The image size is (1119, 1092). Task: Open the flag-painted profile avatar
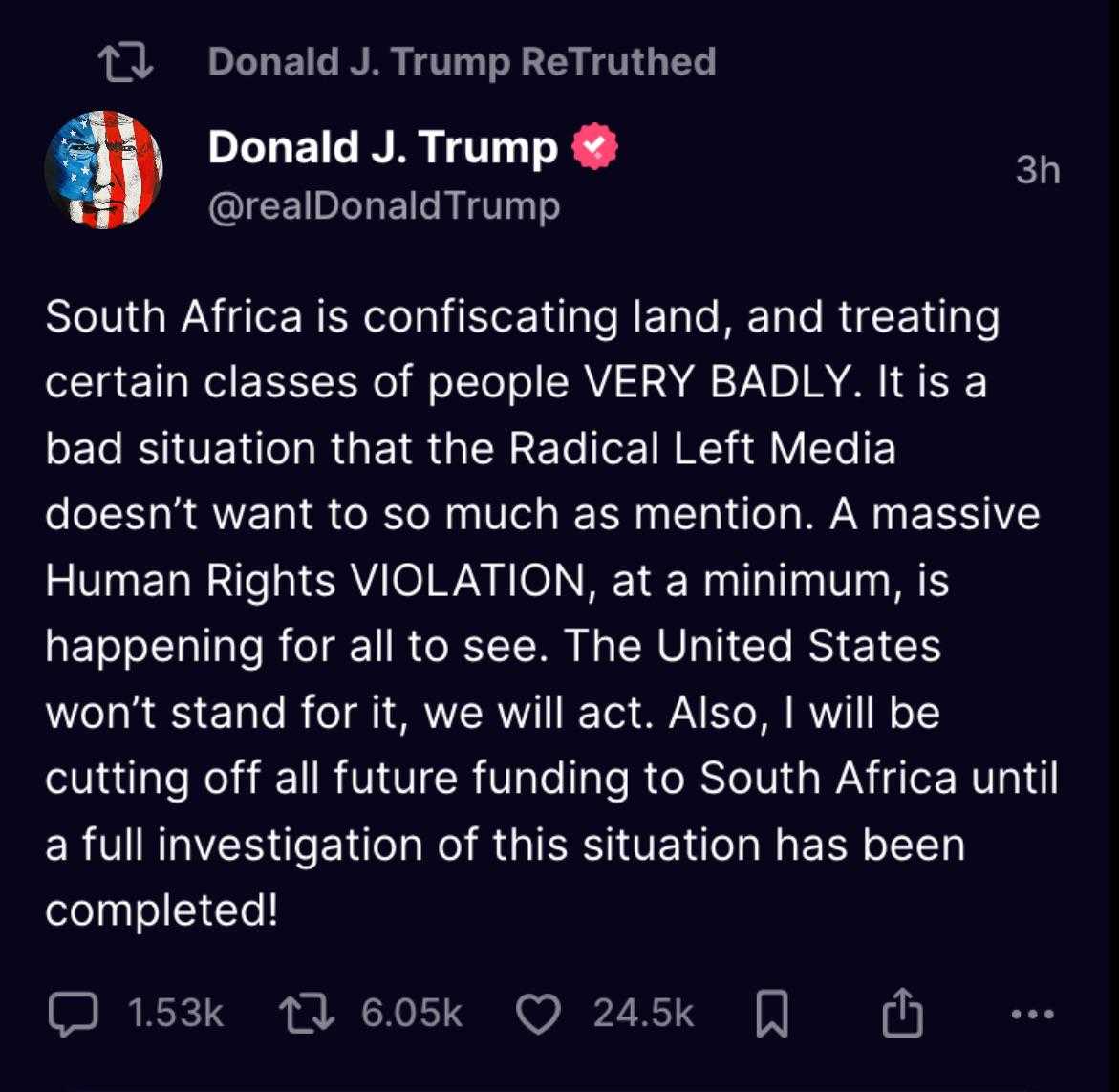(x=103, y=170)
